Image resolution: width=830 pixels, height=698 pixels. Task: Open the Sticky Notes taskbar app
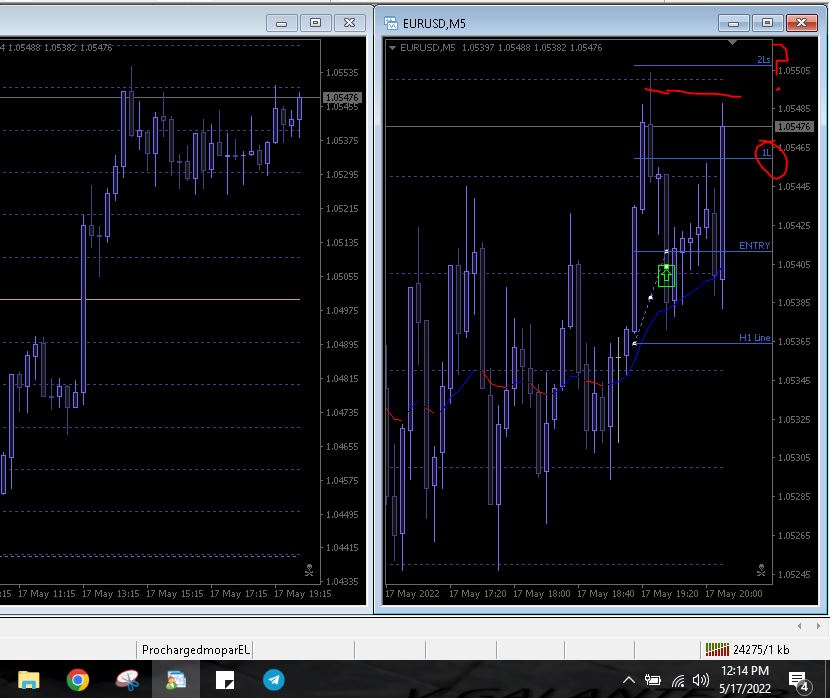225,680
